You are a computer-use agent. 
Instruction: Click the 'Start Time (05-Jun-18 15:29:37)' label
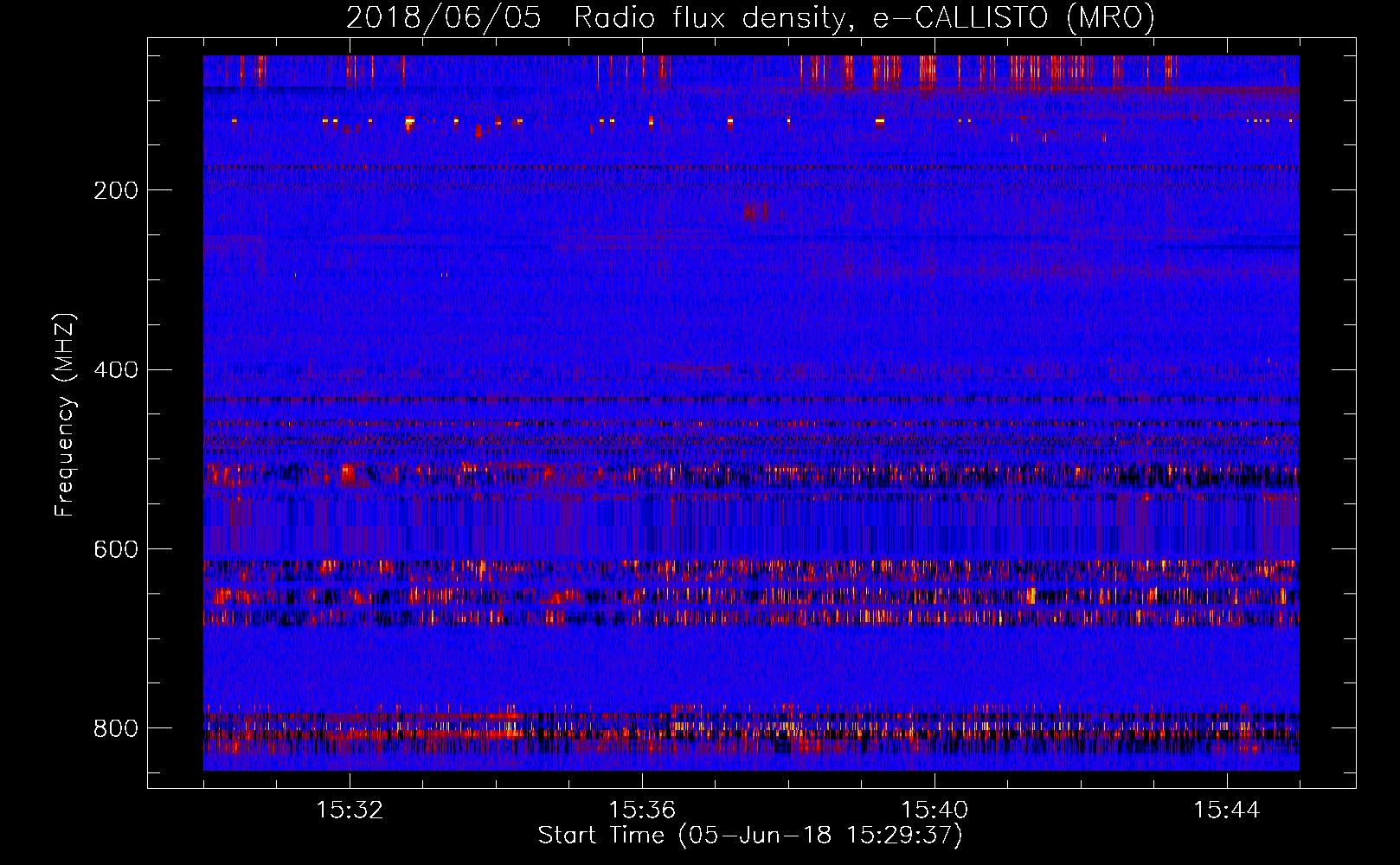(750, 836)
